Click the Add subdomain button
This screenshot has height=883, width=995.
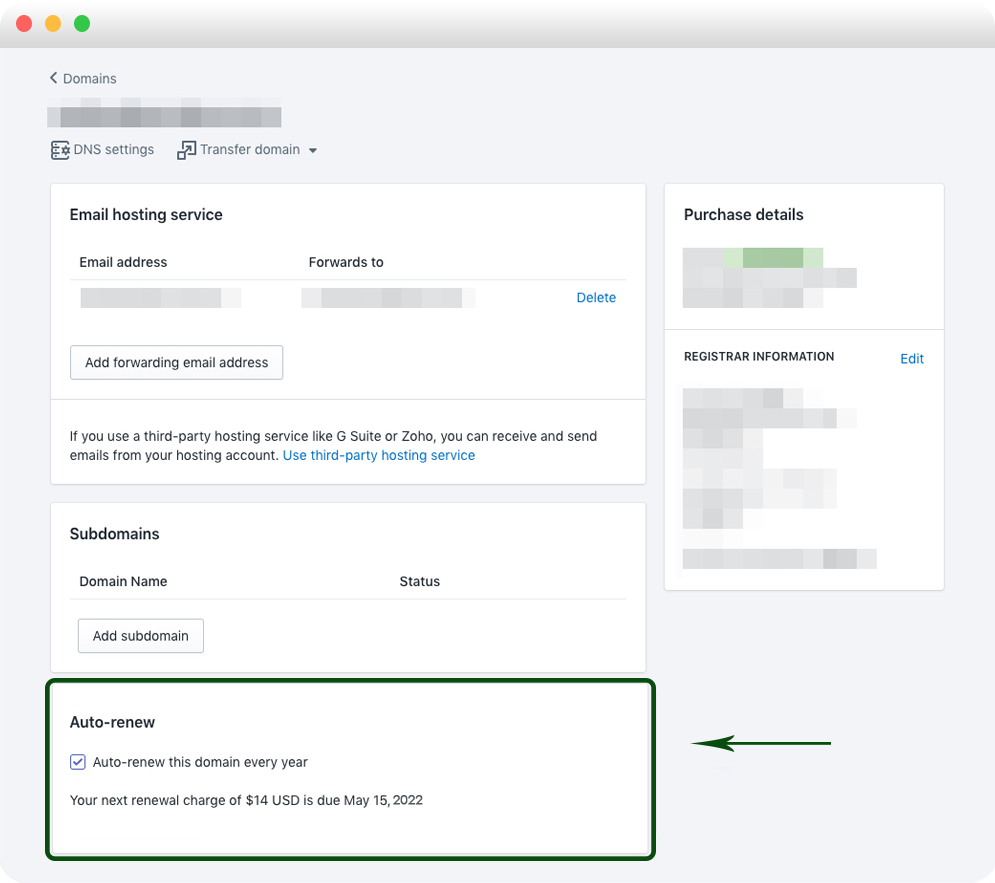(x=140, y=635)
